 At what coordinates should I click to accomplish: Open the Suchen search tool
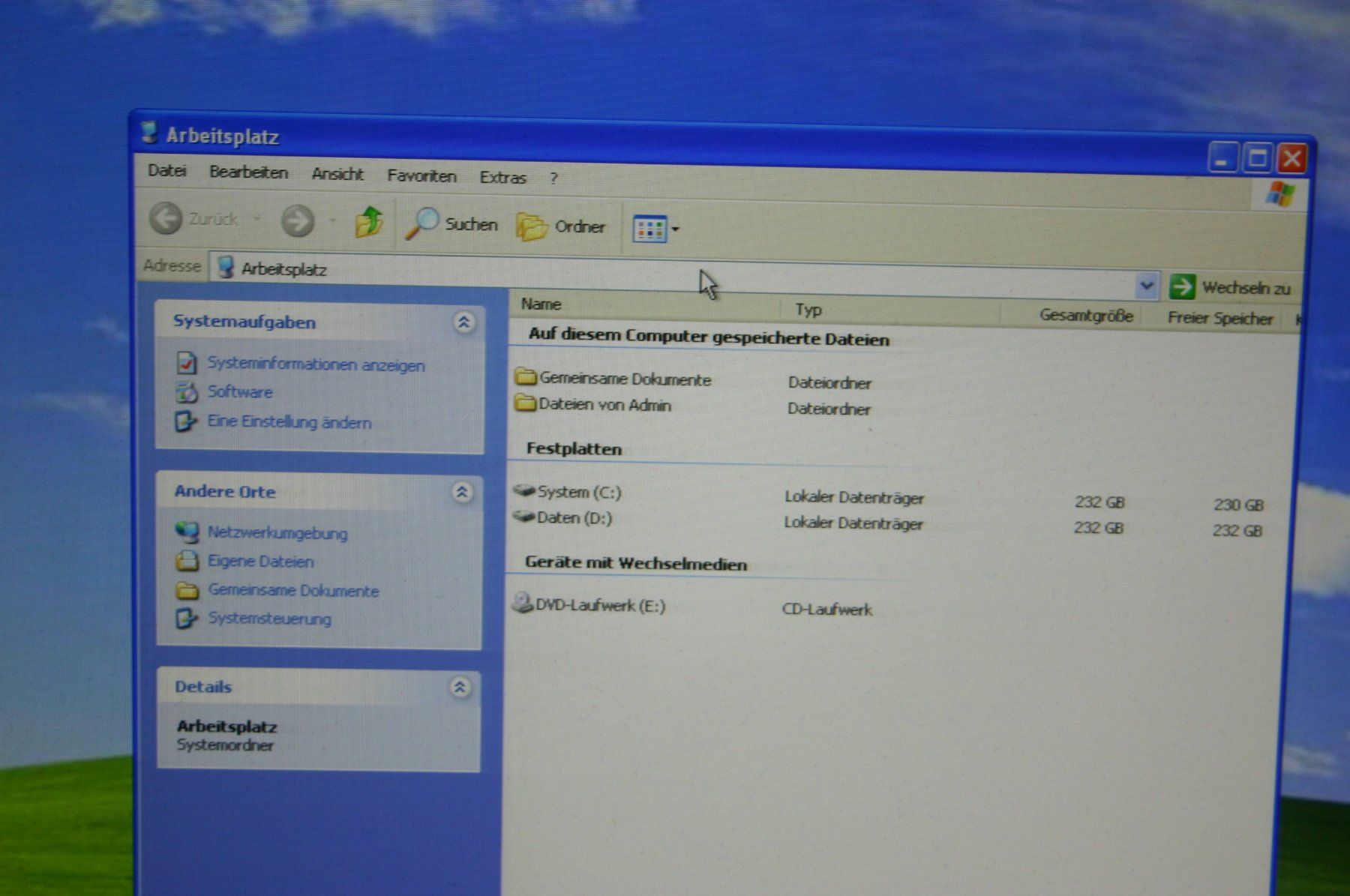pos(452,223)
